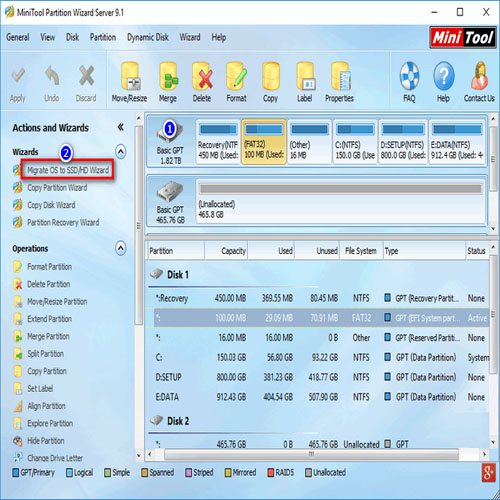The width and height of the screenshot is (500, 500).
Task: Click Delete Partition operation
Action: (49, 284)
